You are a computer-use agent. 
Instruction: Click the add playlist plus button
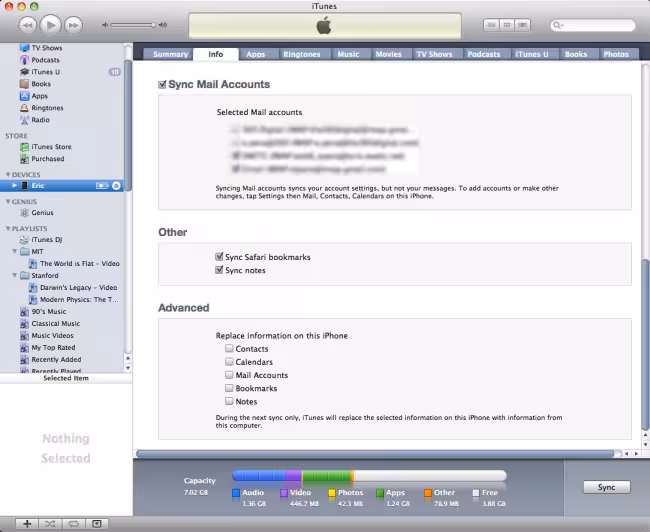(27, 524)
